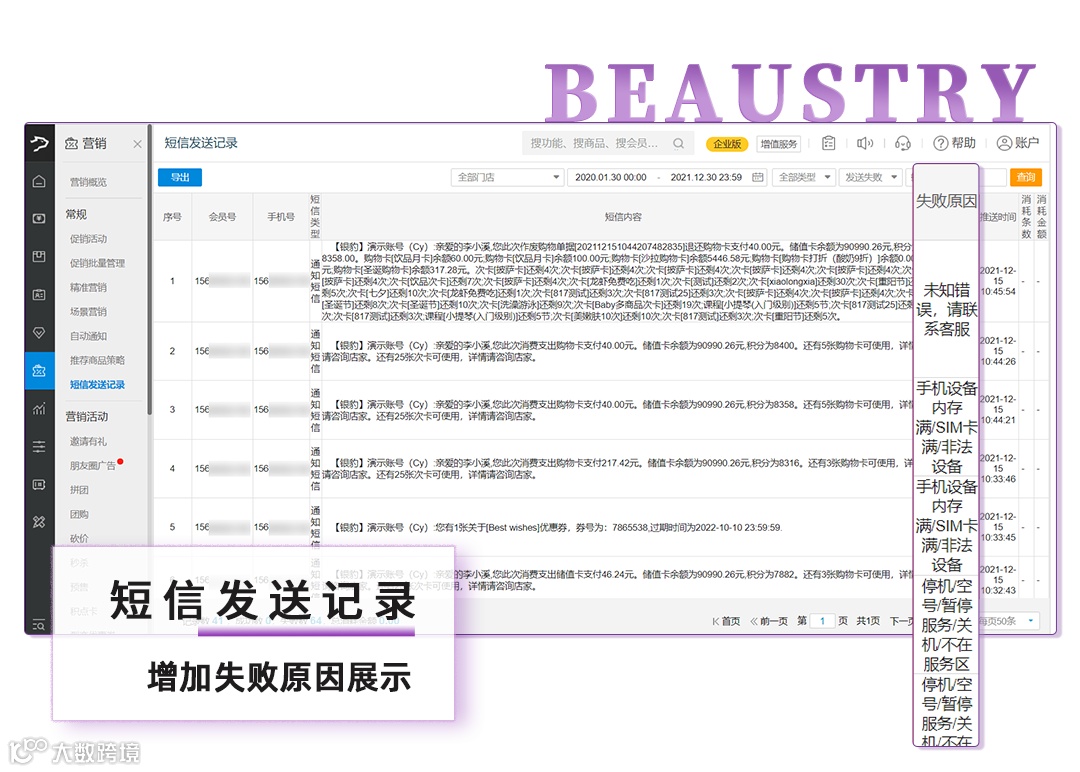Screen dimensions: 1080x772
Task: Click the page number input showing 1
Action: [822, 620]
